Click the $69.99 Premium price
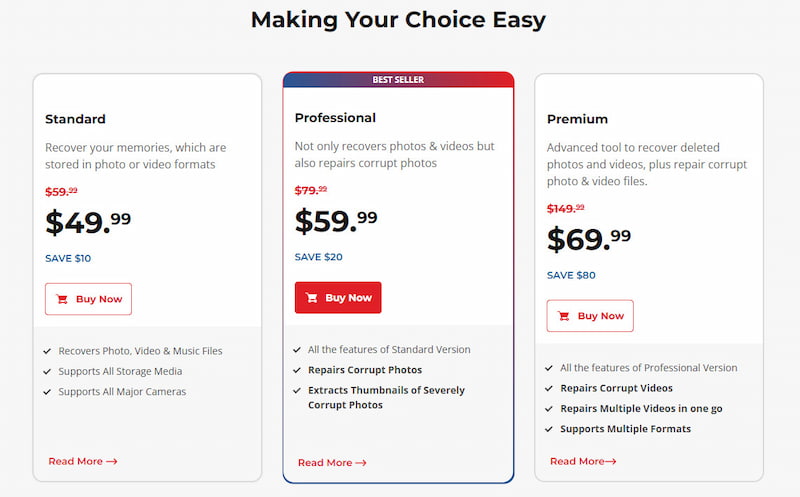Viewport: 800px width, 497px height. pyautogui.click(x=589, y=239)
